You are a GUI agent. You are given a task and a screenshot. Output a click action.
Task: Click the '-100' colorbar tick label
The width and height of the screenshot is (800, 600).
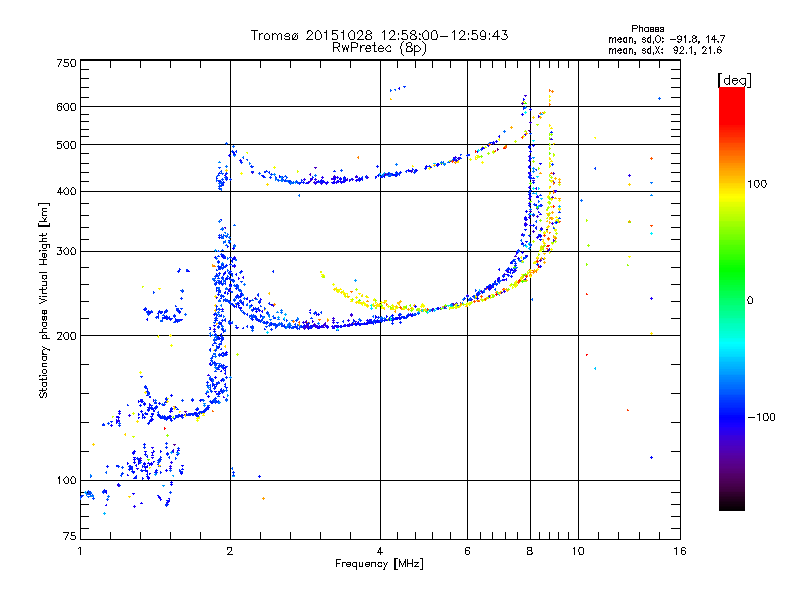[x=762, y=417]
